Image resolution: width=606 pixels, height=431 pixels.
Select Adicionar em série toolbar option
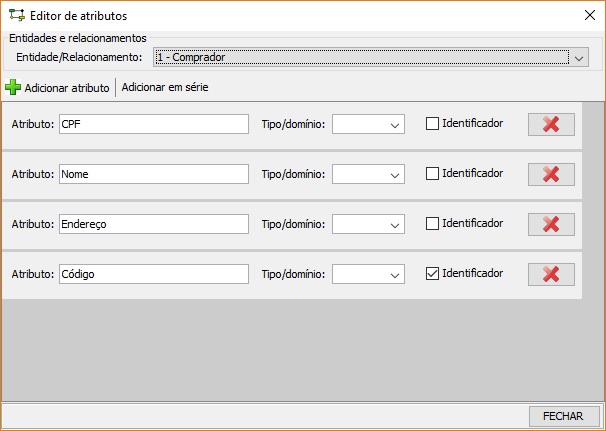(x=165, y=87)
